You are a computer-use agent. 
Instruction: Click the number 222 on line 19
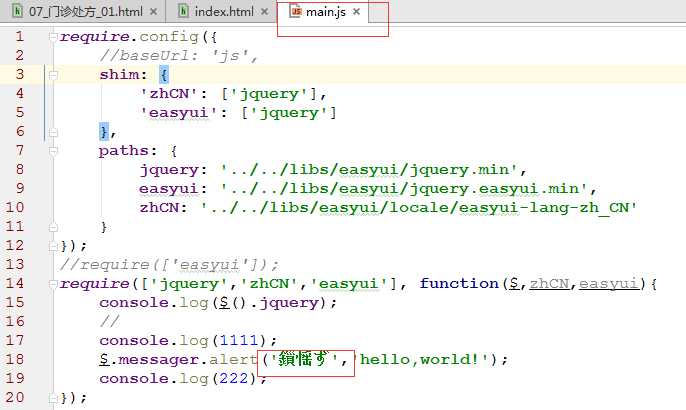point(234,378)
